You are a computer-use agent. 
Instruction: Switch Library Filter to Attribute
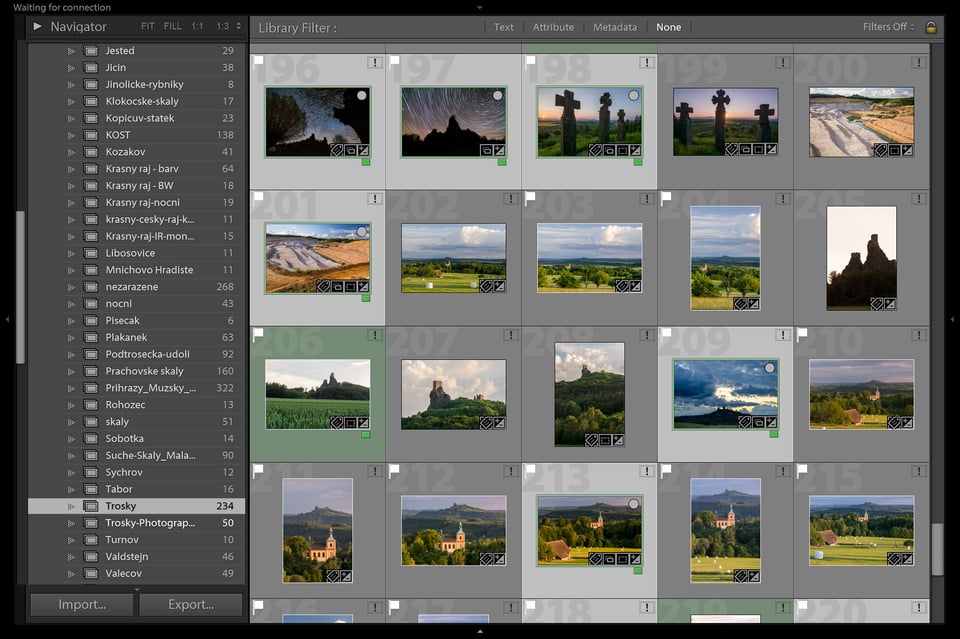point(553,27)
